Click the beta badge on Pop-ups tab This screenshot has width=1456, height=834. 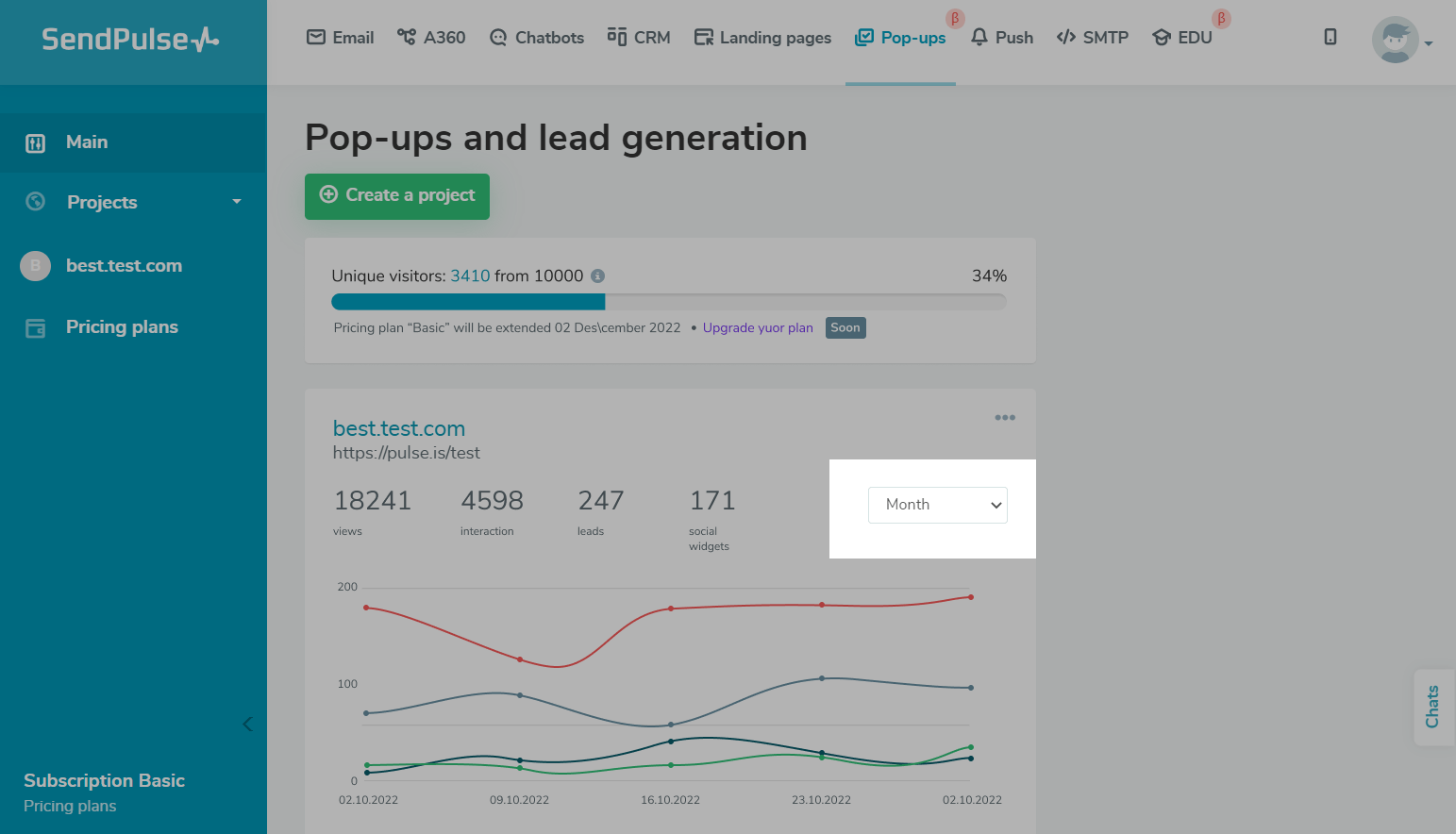(955, 19)
